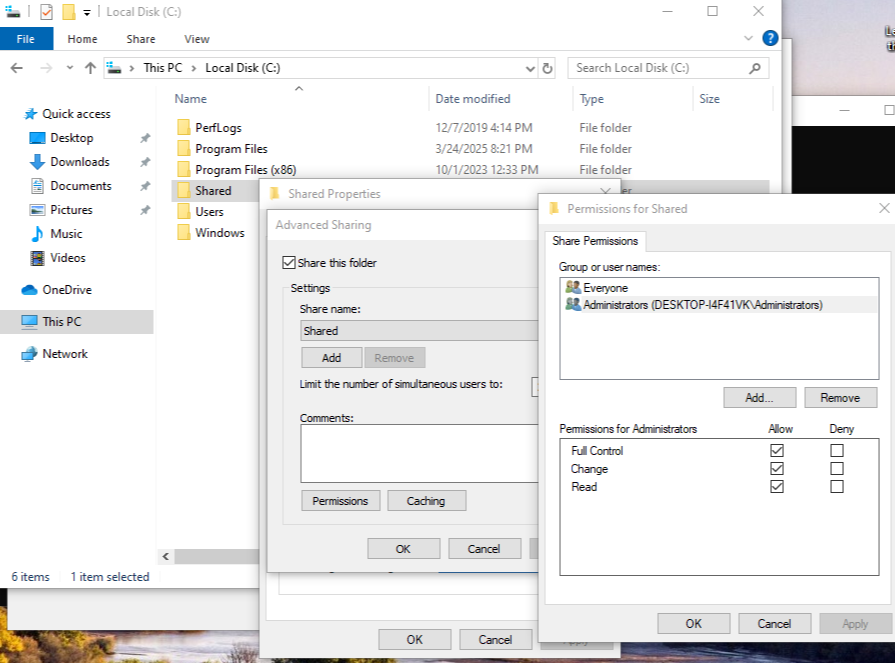Expand the address bar history dropdown
Screen dimensions: 895x663
(x=530, y=68)
